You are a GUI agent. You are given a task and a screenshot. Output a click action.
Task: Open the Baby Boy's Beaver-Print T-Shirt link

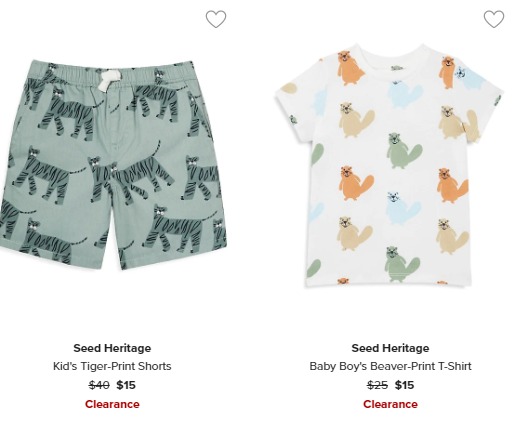pos(390,366)
